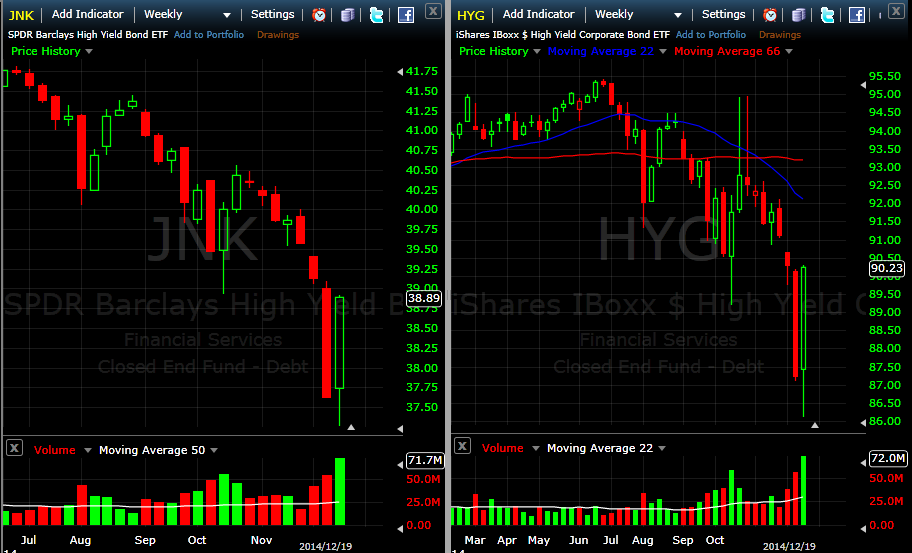
Task: Click the save/disk stack icon in HYG chart
Action: tap(799, 15)
